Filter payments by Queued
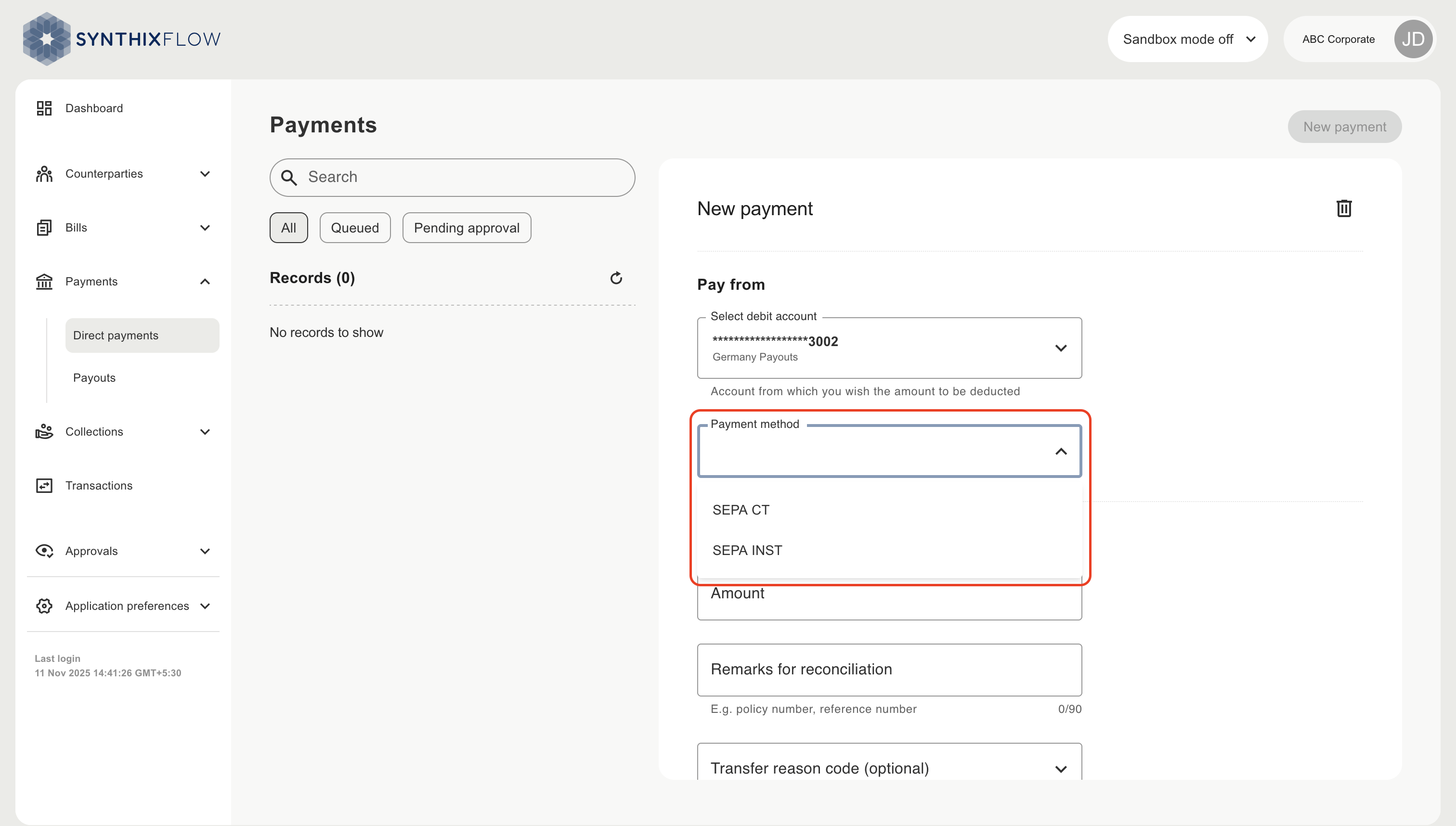The image size is (1456, 826). pos(355,228)
